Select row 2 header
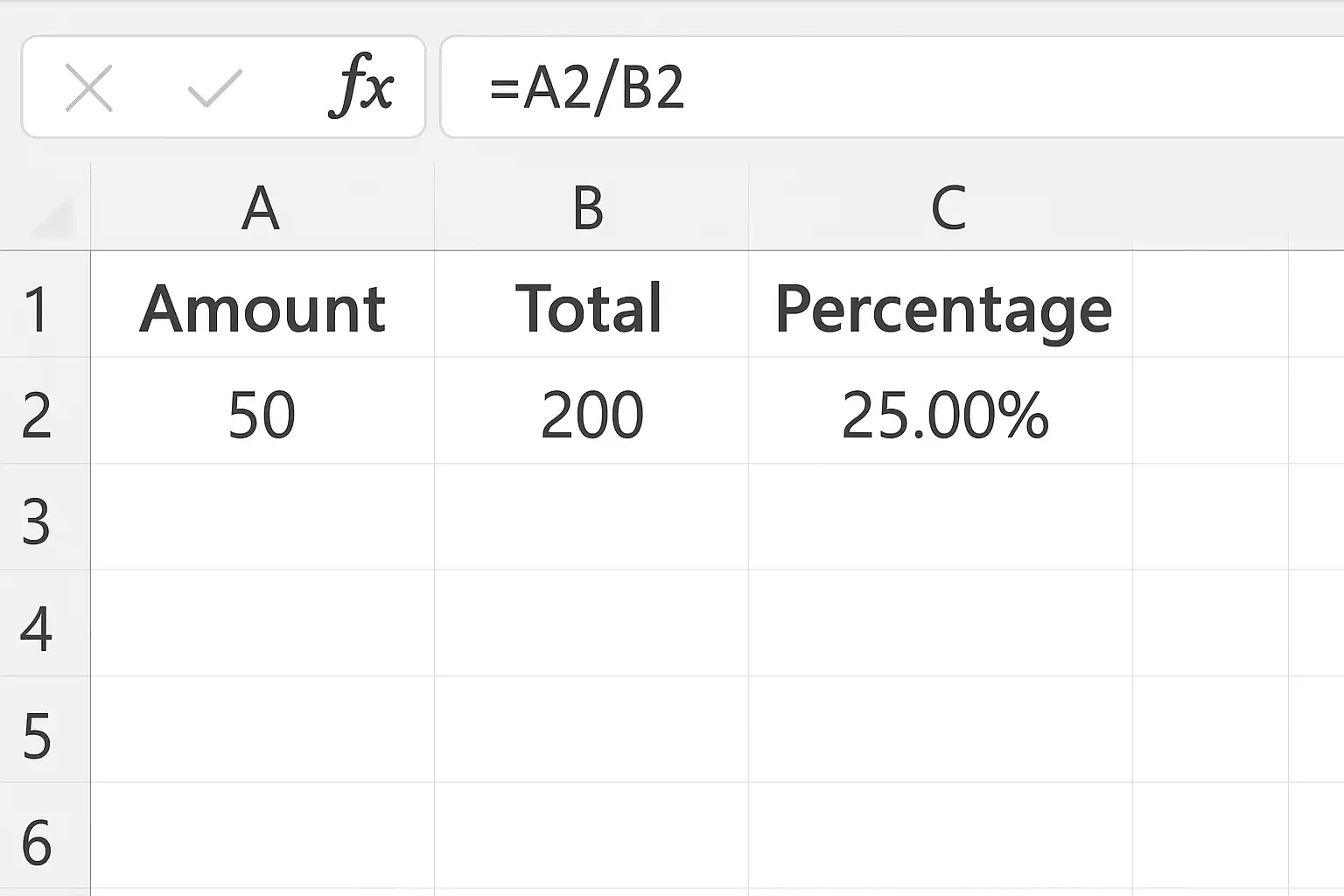Viewport: 1344px width, 896px height. point(37,416)
